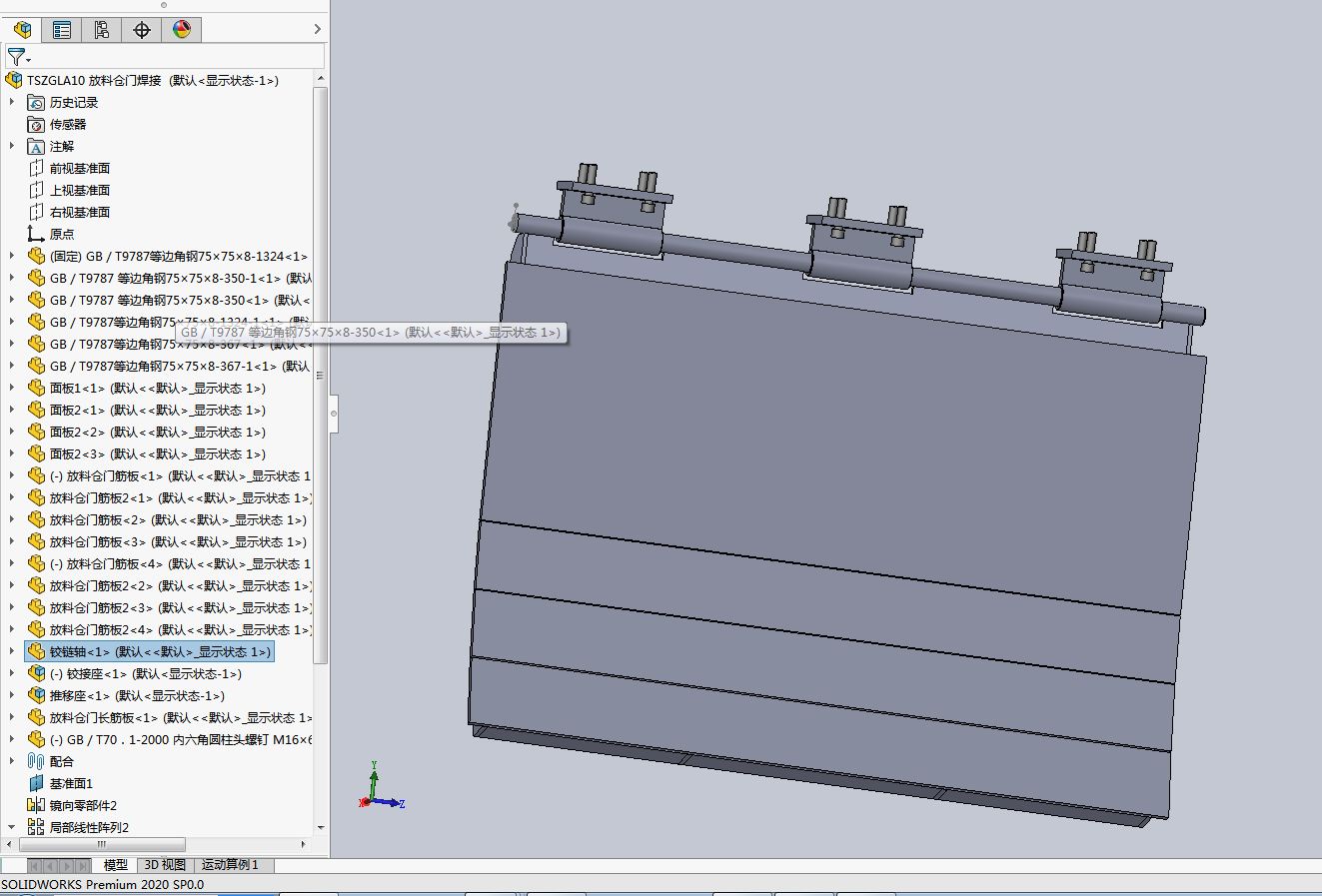Click the 传感器 sensors icon
Image resolution: width=1322 pixels, height=896 pixels.
36,125
